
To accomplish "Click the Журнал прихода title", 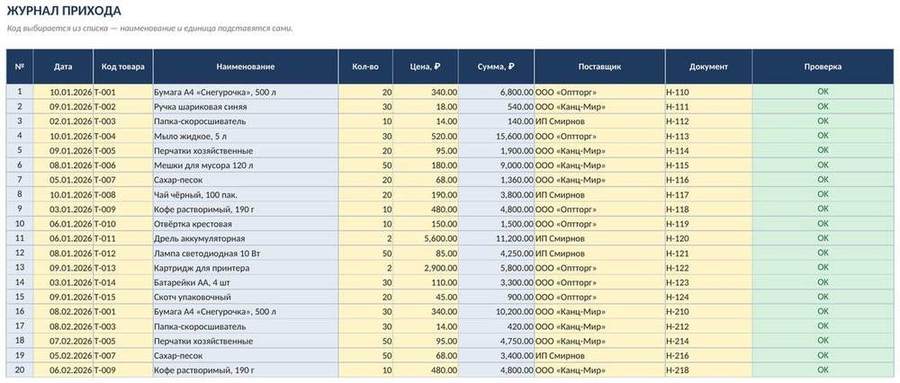I will click(64, 11).
